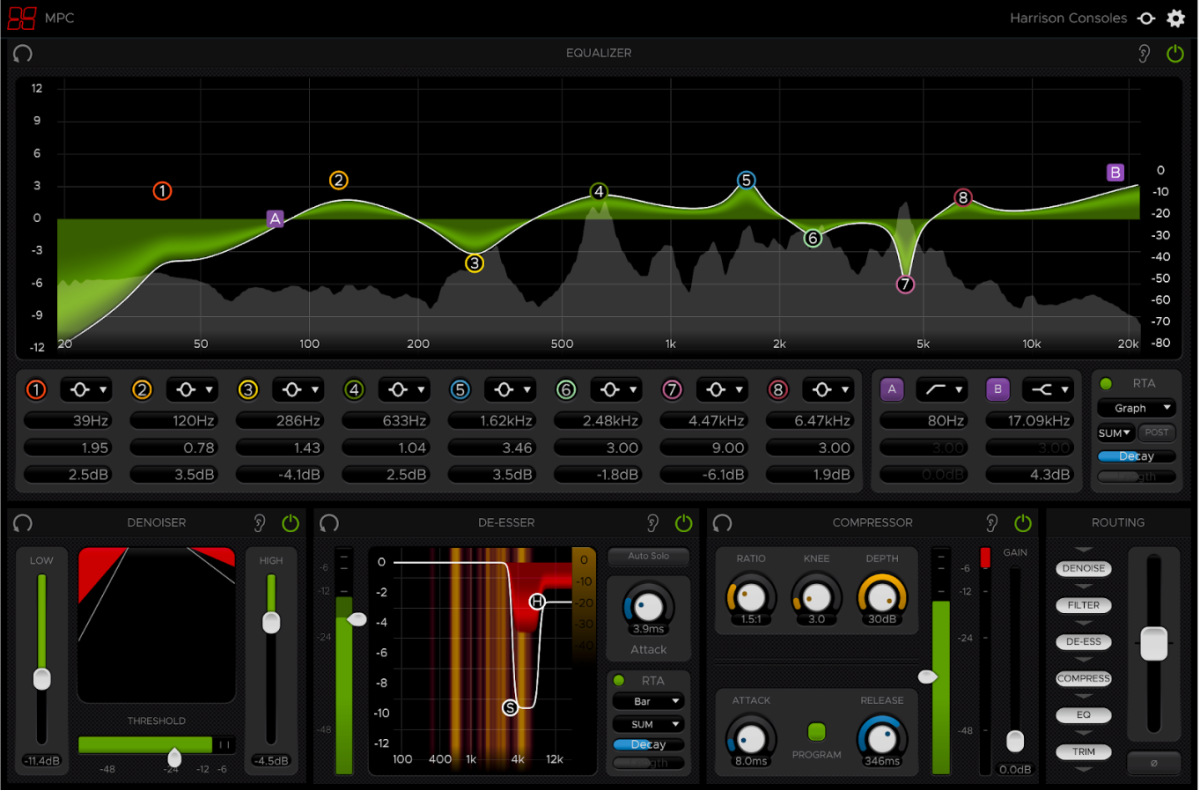Select EQ band node 2 on the graph
Screen dimensions: 1200x790
(339, 180)
